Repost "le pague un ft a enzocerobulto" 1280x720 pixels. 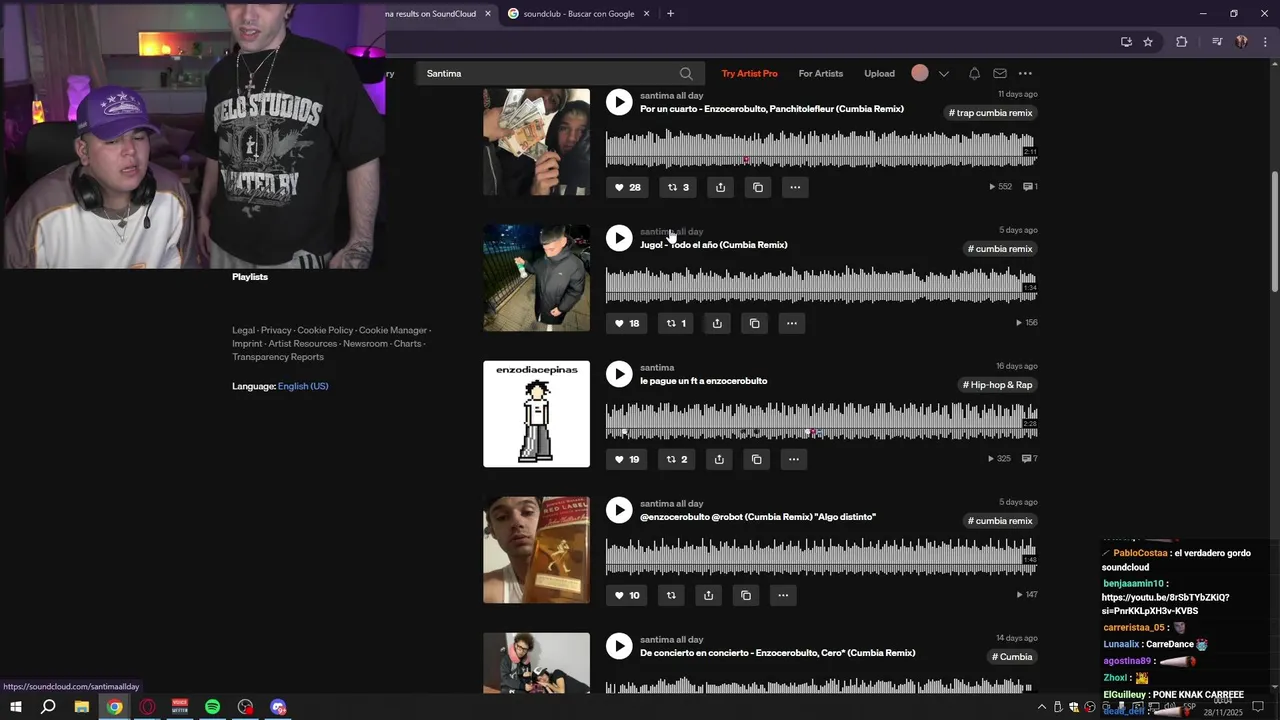(x=677, y=459)
